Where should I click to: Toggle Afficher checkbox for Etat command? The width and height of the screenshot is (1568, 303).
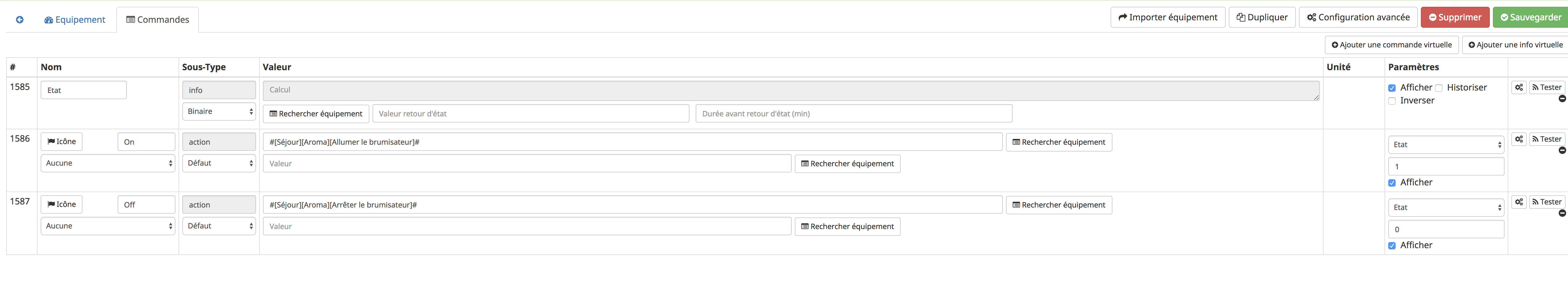(1392, 88)
